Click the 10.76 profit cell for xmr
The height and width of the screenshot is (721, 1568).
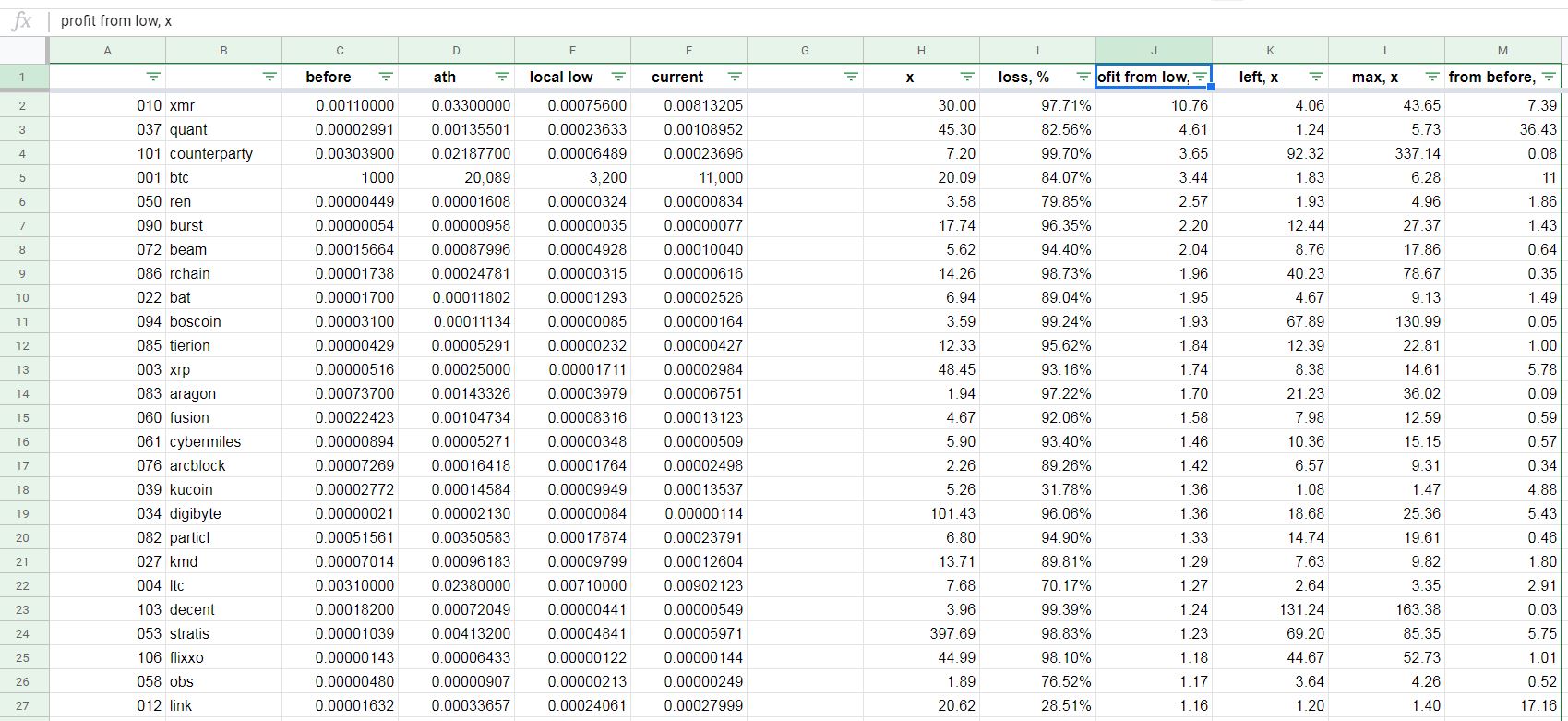(1154, 105)
